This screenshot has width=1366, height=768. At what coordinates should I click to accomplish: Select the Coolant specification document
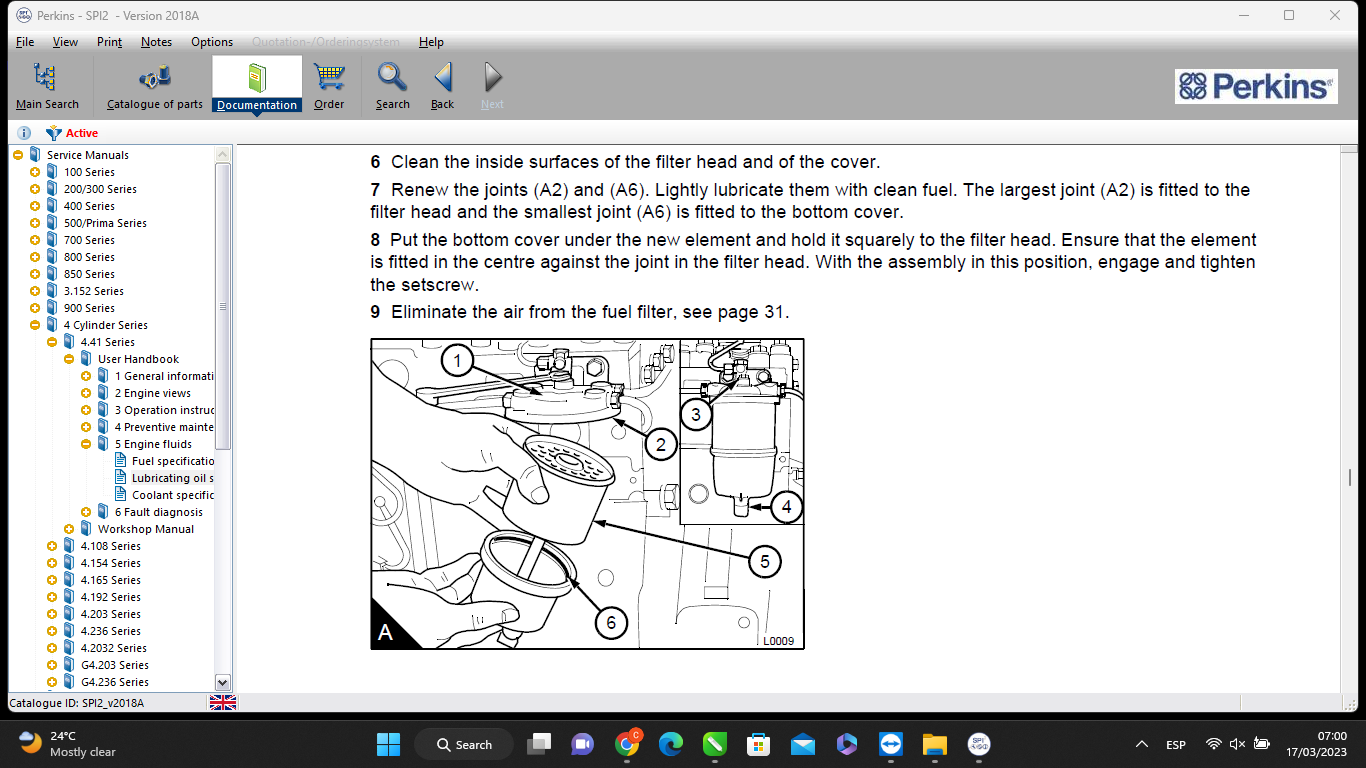click(x=172, y=495)
